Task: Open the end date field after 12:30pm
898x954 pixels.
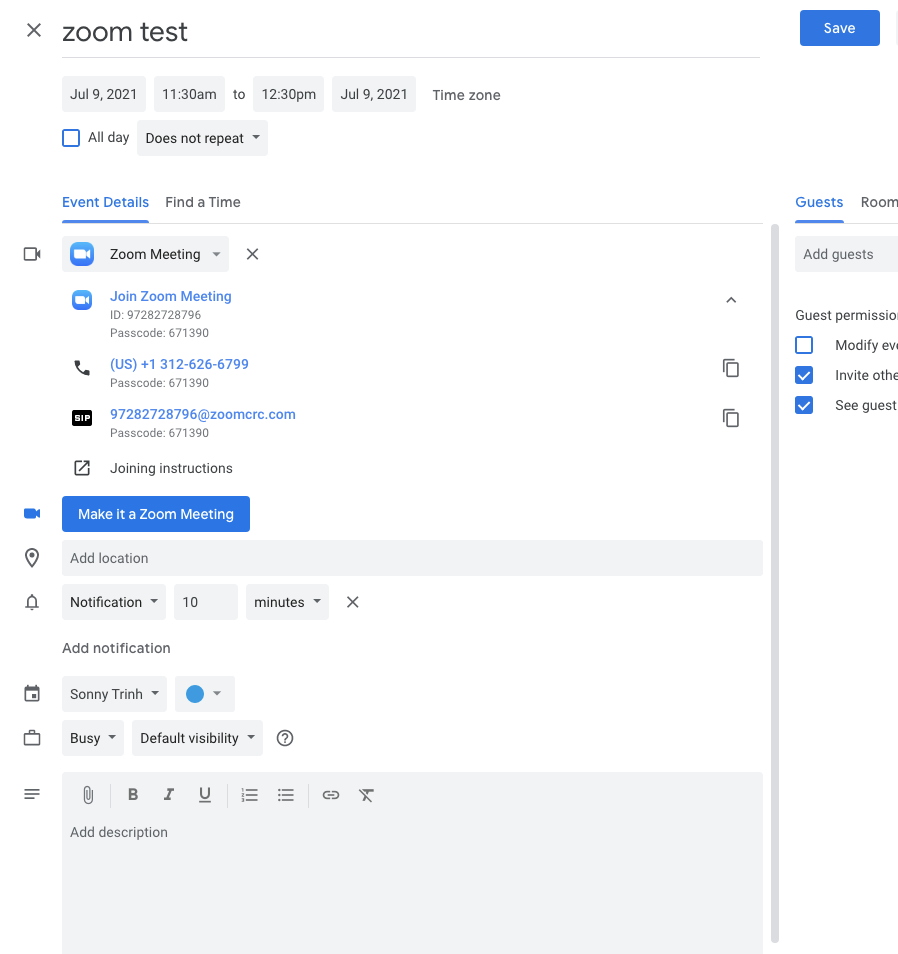Action: point(374,94)
